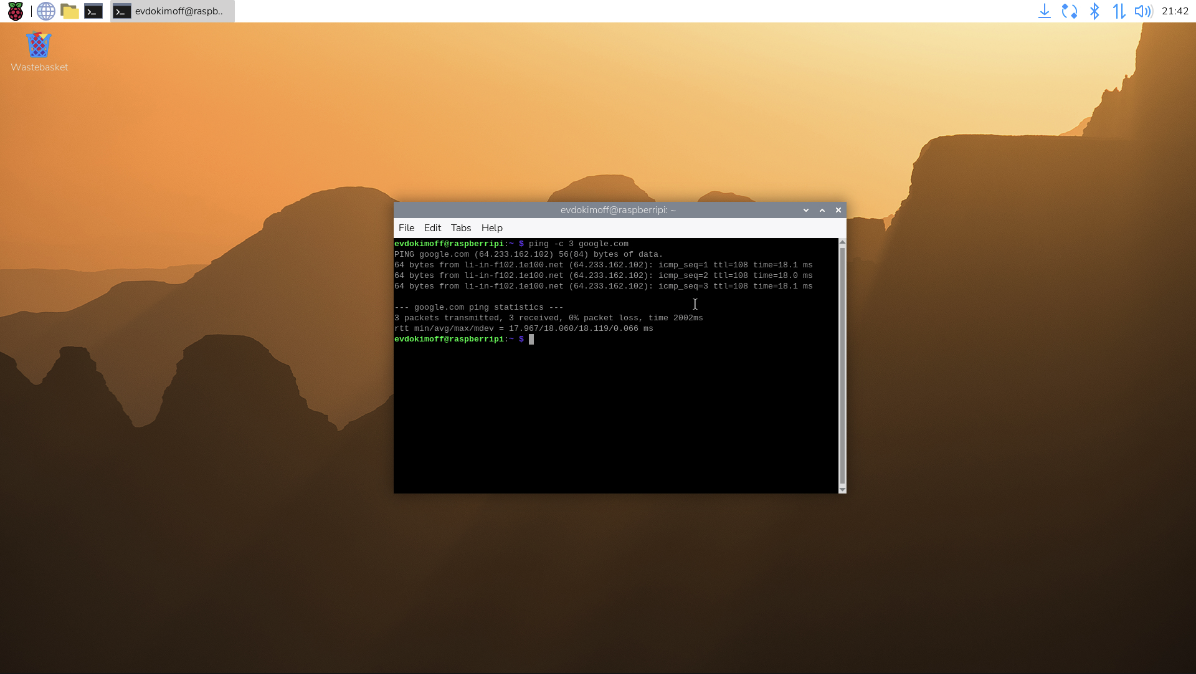Screen dimensions: 1196x674
Task: Open the Help menu in the terminal
Action: (491, 228)
